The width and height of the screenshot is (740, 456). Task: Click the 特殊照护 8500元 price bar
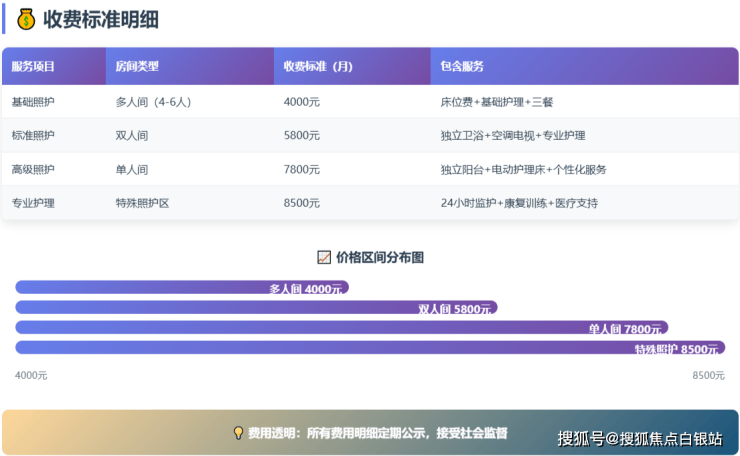click(370, 348)
